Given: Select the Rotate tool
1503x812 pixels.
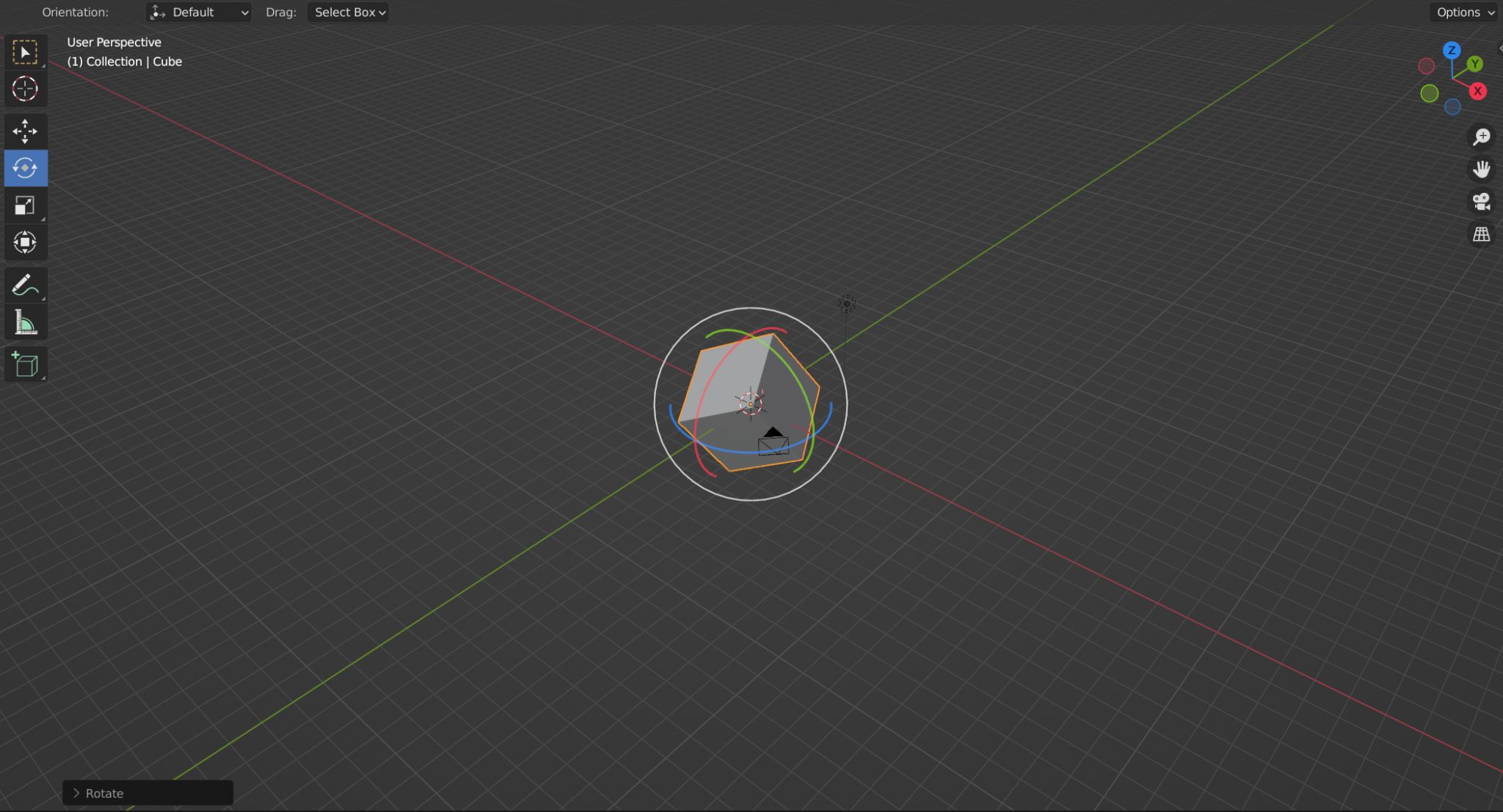Looking at the screenshot, I should pos(26,167).
